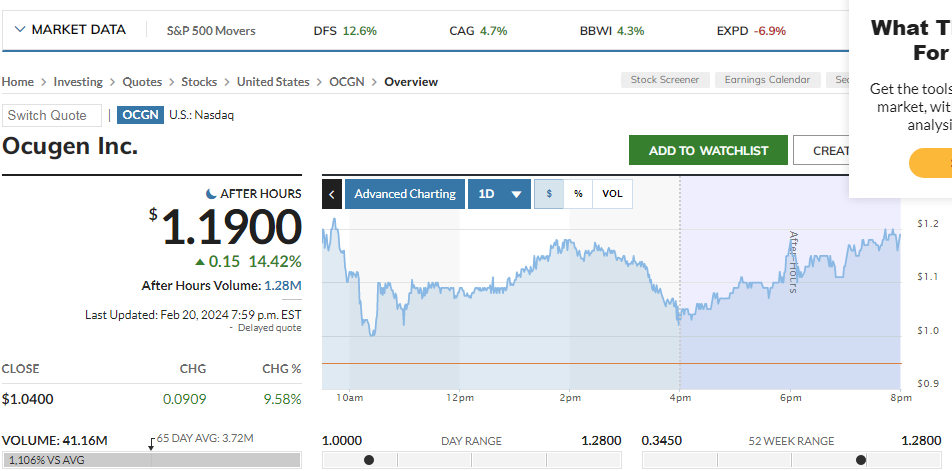952x471 pixels.
Task: Open the Earnings Calendar tab
Action: pos(768,80)
